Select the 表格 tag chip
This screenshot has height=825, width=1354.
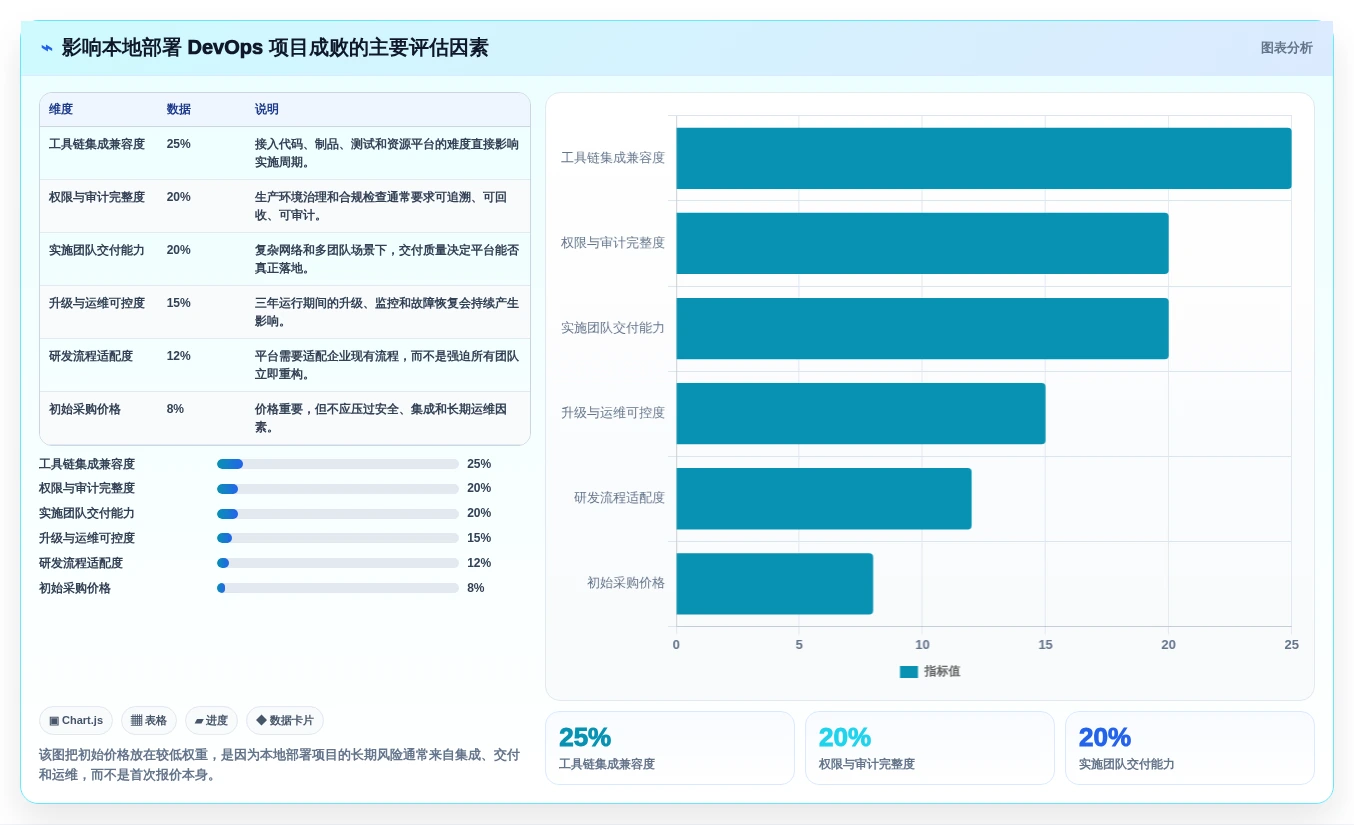coord(149,720)
